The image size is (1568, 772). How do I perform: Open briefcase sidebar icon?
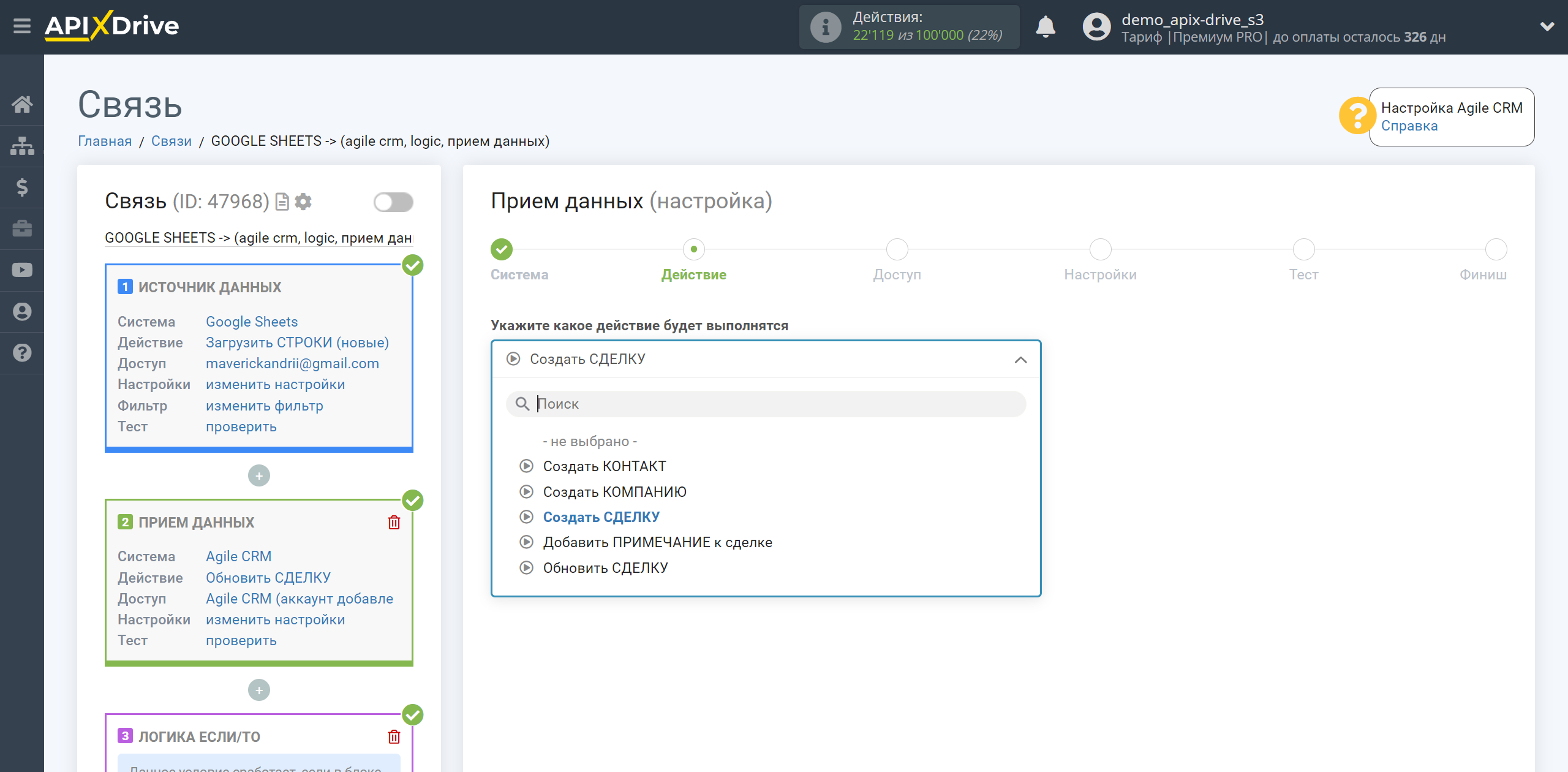point(22,229)
